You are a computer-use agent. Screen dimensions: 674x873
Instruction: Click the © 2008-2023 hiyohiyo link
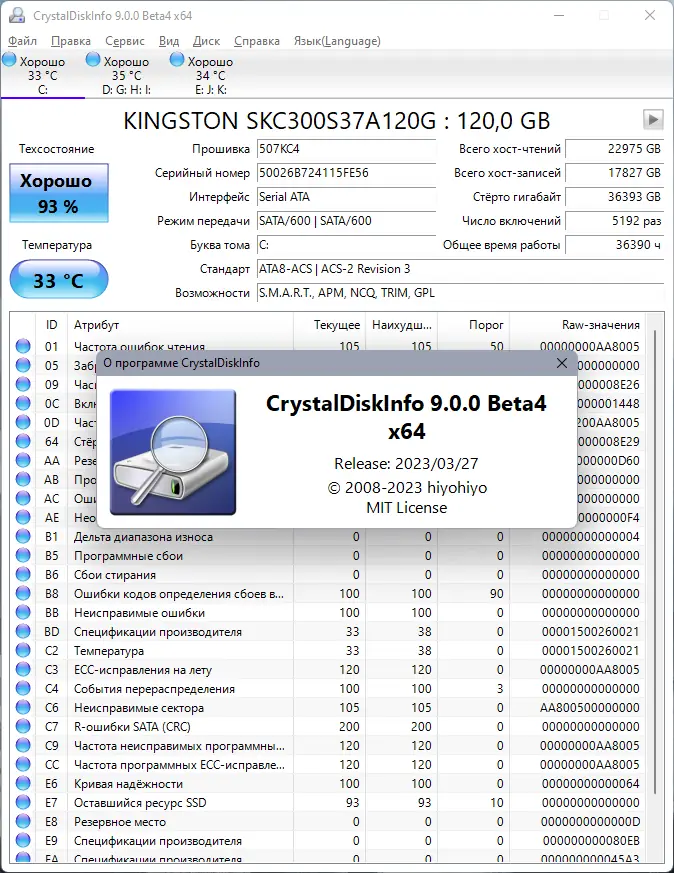[x=407, y=488]
